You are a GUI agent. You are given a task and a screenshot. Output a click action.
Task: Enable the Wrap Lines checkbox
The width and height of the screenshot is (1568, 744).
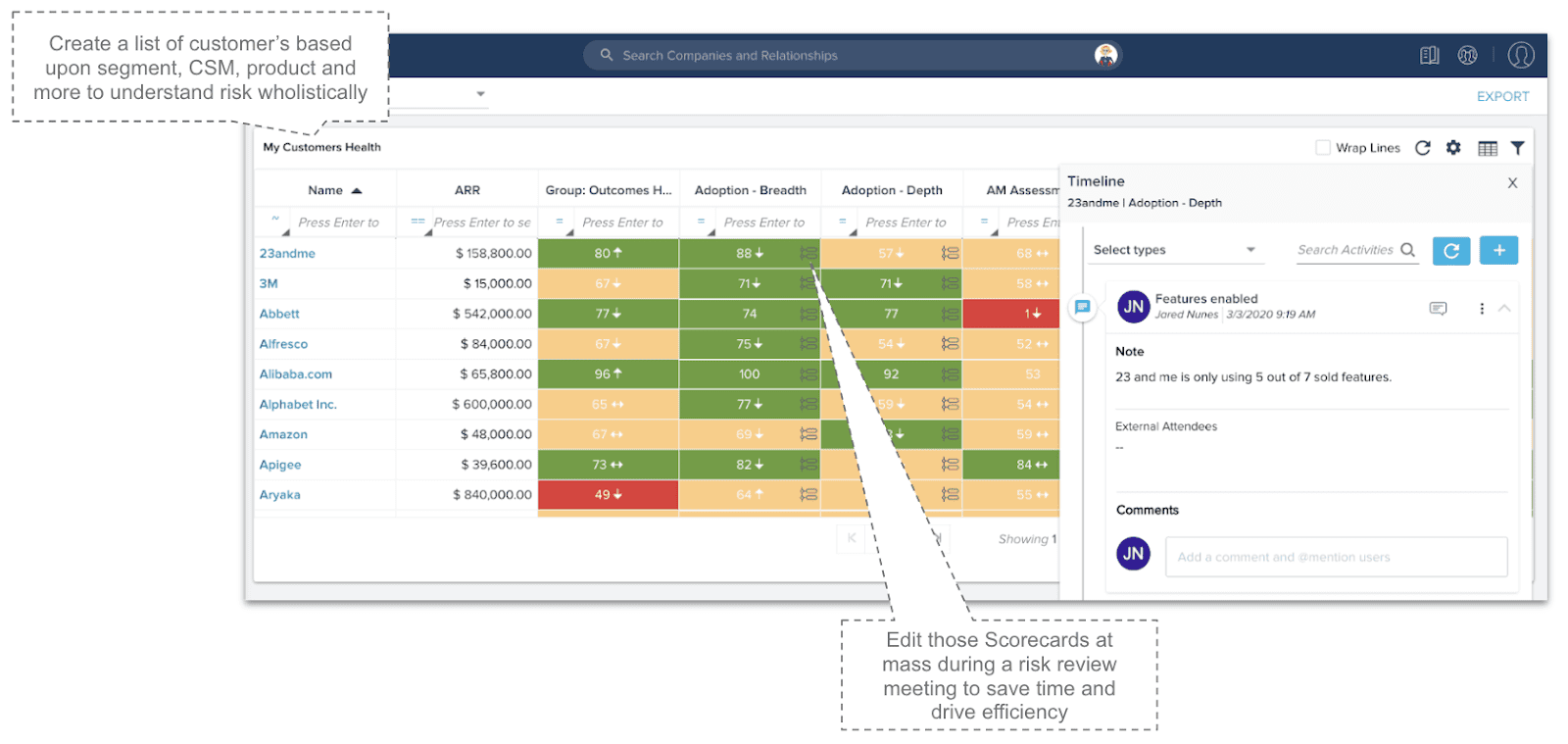pos(1323,148)
